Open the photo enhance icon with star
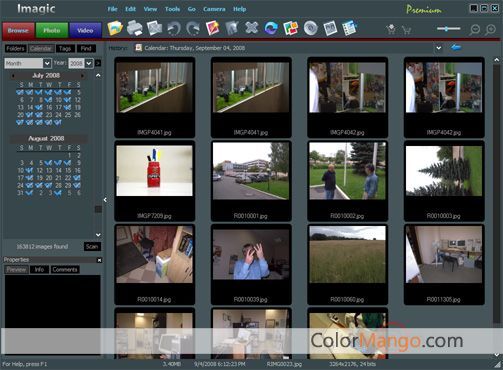The image size is (503, 370). point(213,28)
